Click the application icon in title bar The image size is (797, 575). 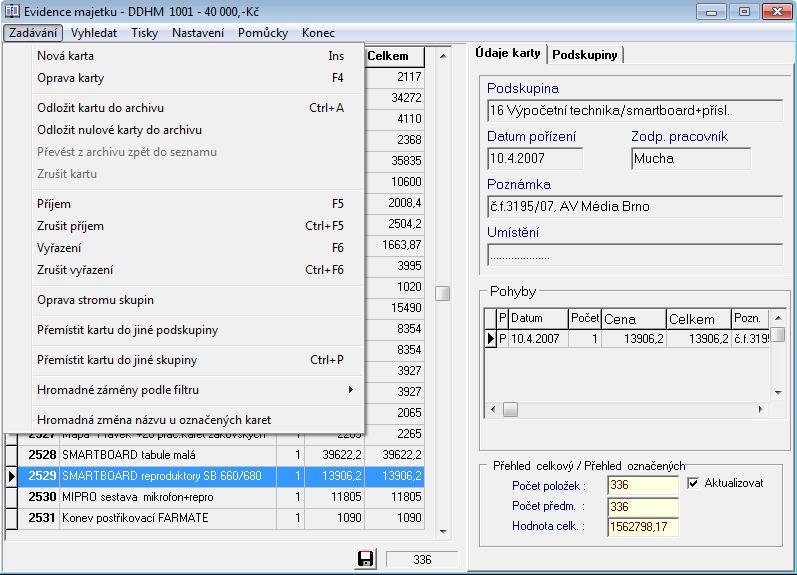(x=11, y=11)
